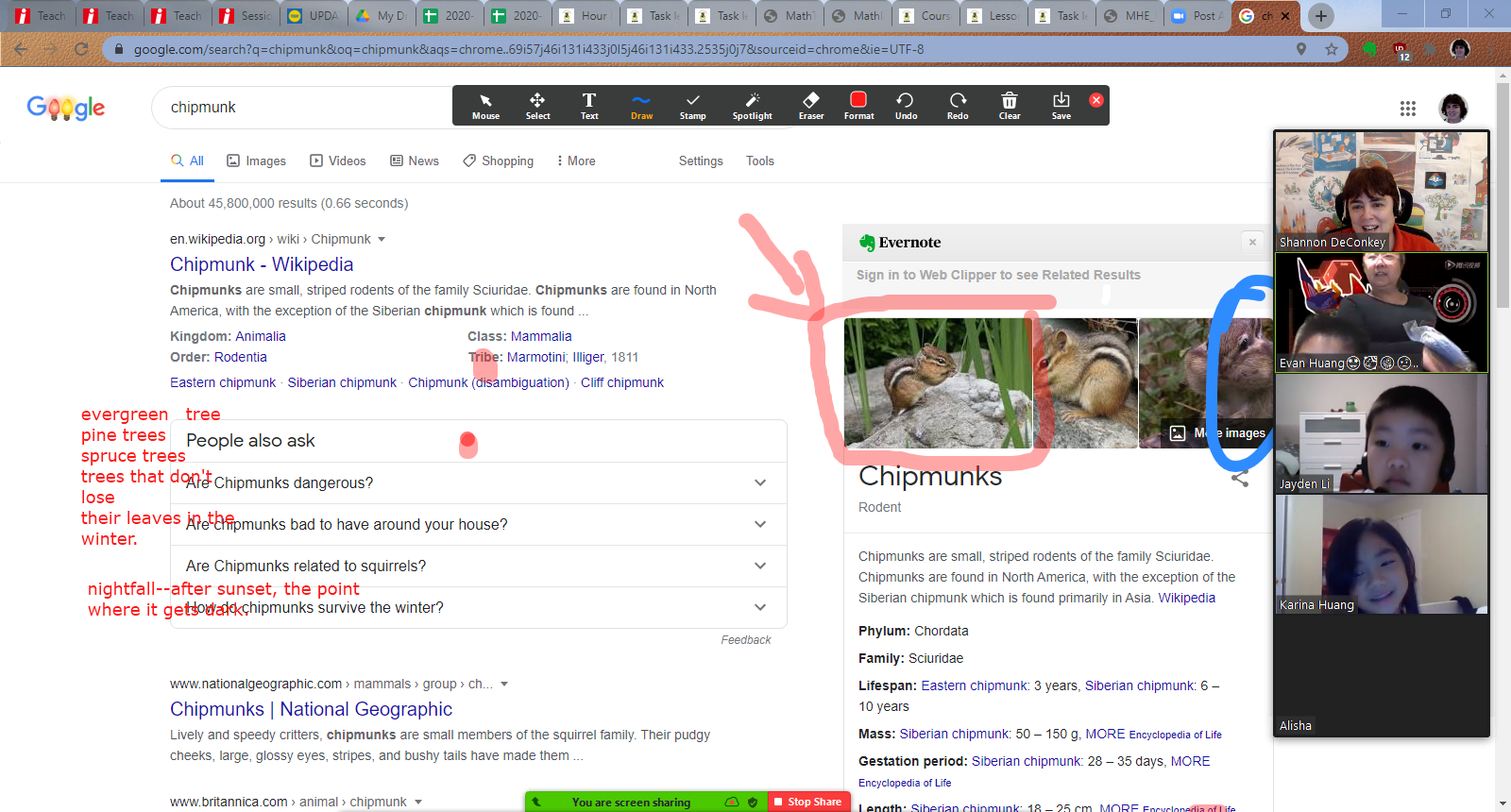The image size is (1511, 812).
Task: Reload the page
Action: coord(81,49)
